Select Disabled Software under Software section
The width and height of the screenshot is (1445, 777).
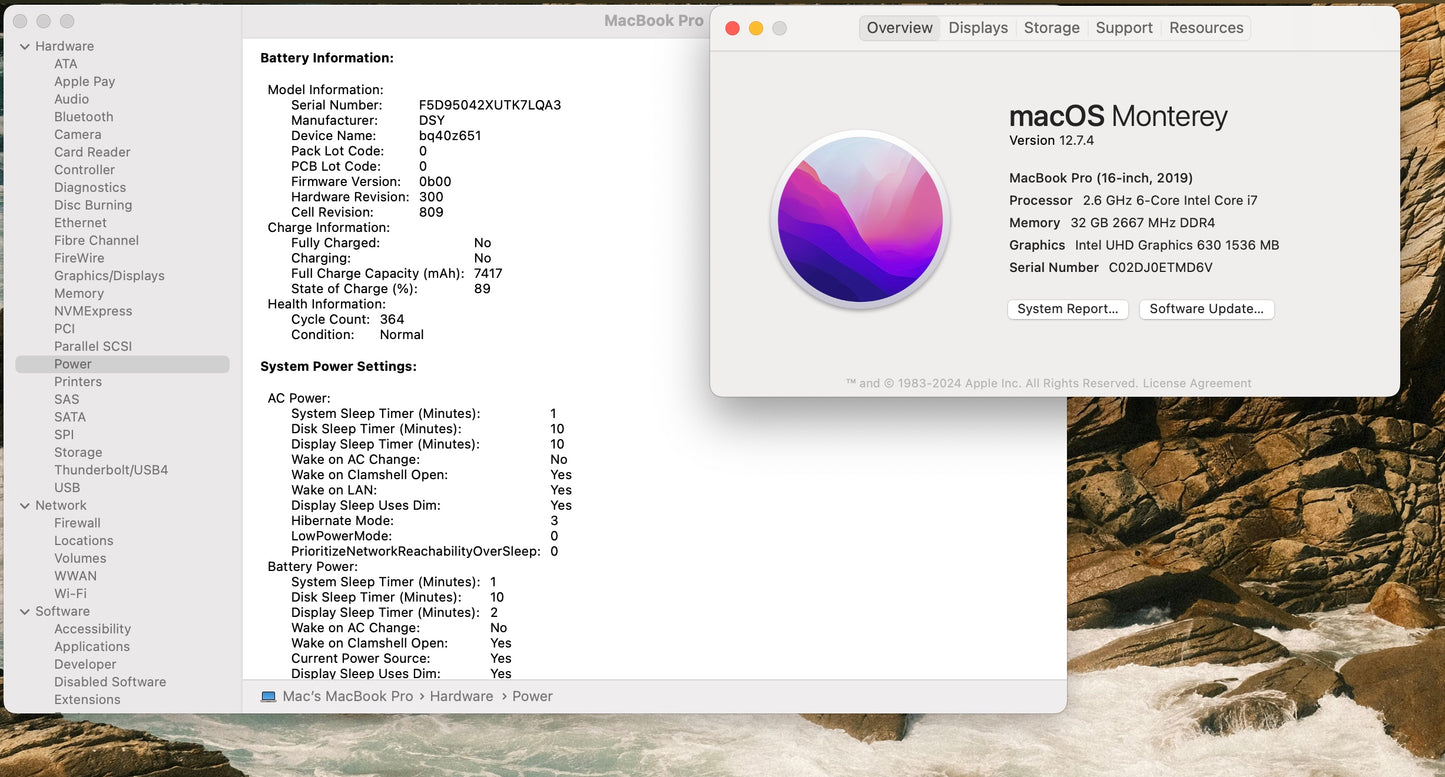[x=110, y=682]
